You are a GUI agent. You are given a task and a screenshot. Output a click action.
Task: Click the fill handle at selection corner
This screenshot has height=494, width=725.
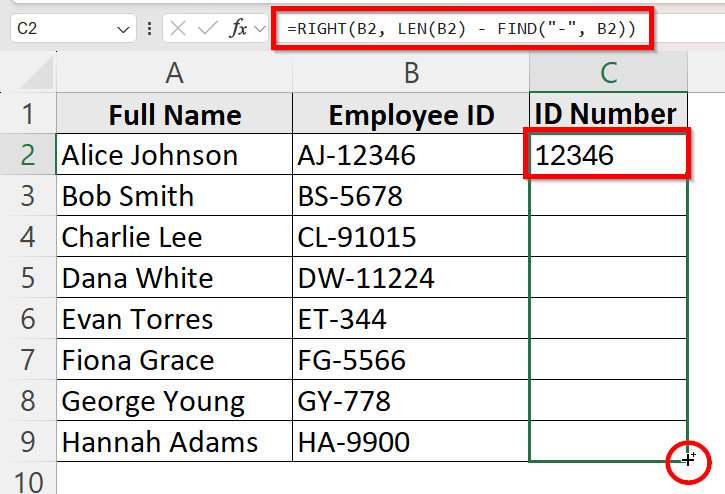(688, 460)
